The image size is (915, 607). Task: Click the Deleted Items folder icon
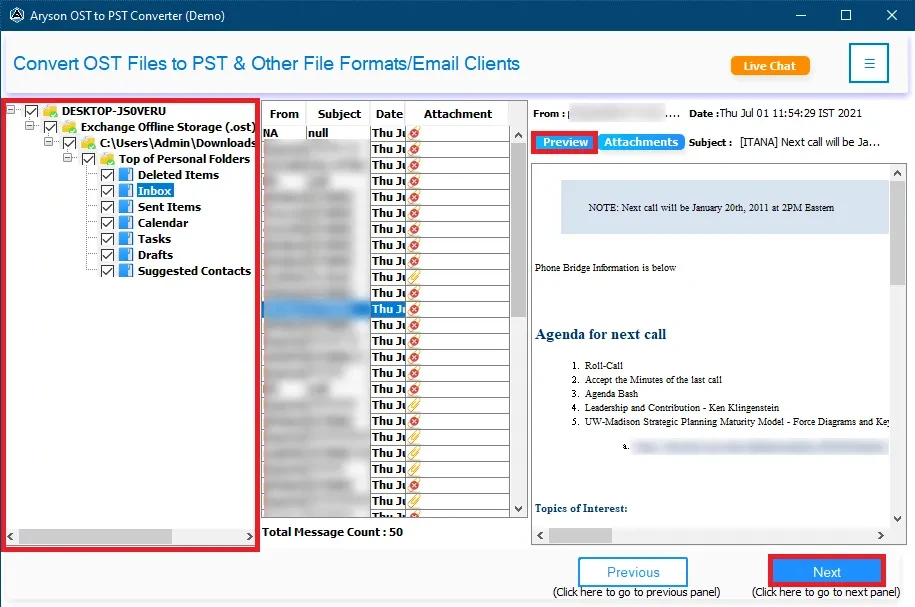tap(126, 175)
